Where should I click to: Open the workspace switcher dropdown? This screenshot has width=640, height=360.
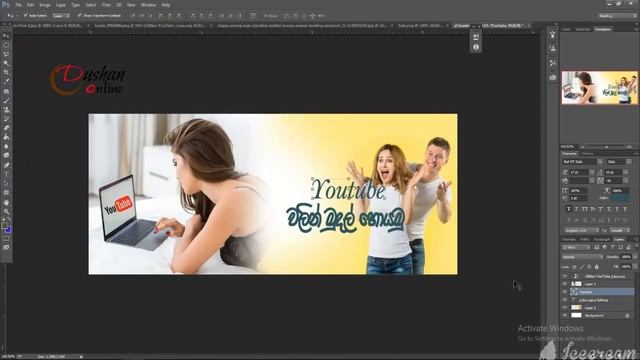[618, 16]
